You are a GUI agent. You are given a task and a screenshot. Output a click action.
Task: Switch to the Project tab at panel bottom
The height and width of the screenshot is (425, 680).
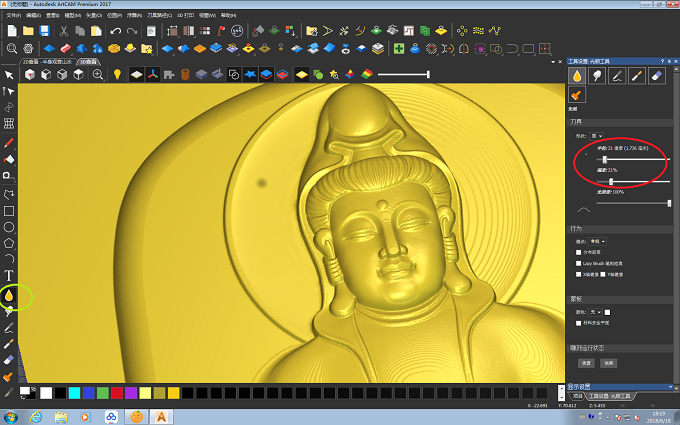point(577,396)
